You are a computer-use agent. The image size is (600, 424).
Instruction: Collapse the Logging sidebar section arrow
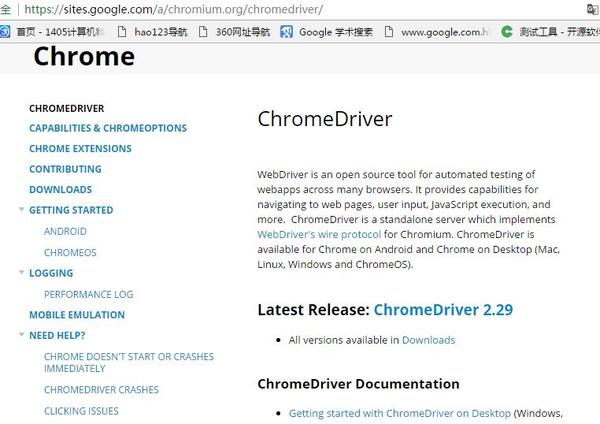[21, 272]
